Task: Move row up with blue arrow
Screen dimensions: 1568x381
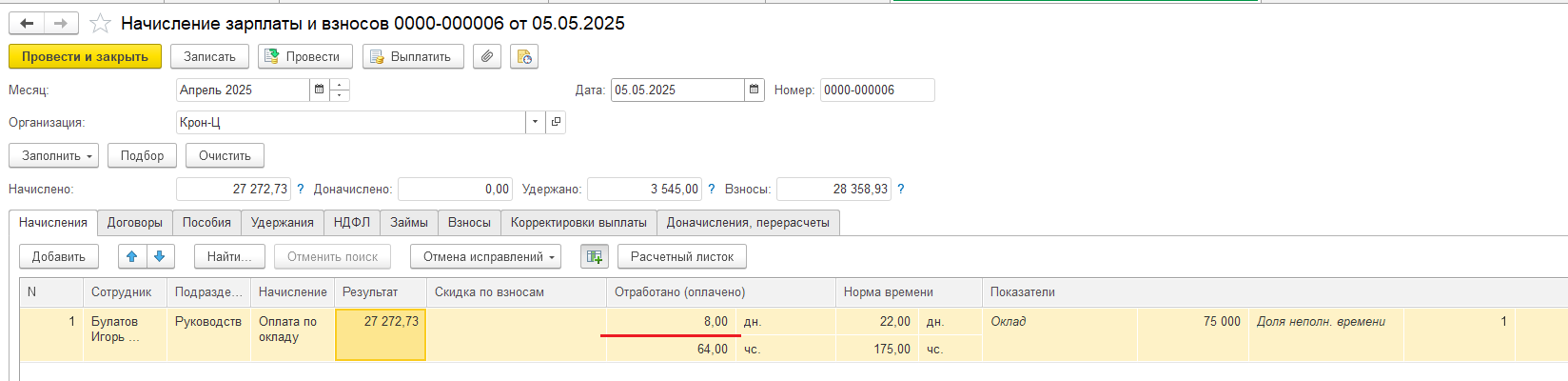Action: [x=132, y=256]
